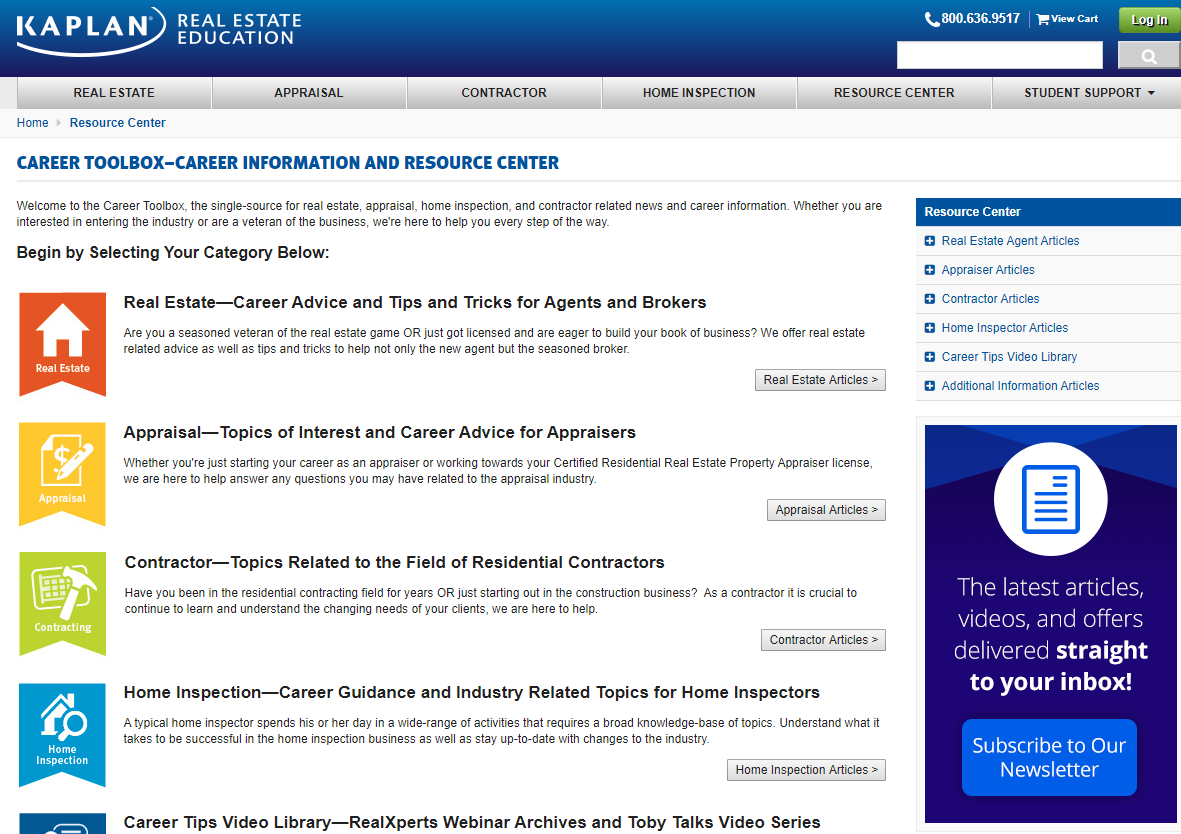
Task: Click the green Log In button
Action: (x=1149, y=20)
